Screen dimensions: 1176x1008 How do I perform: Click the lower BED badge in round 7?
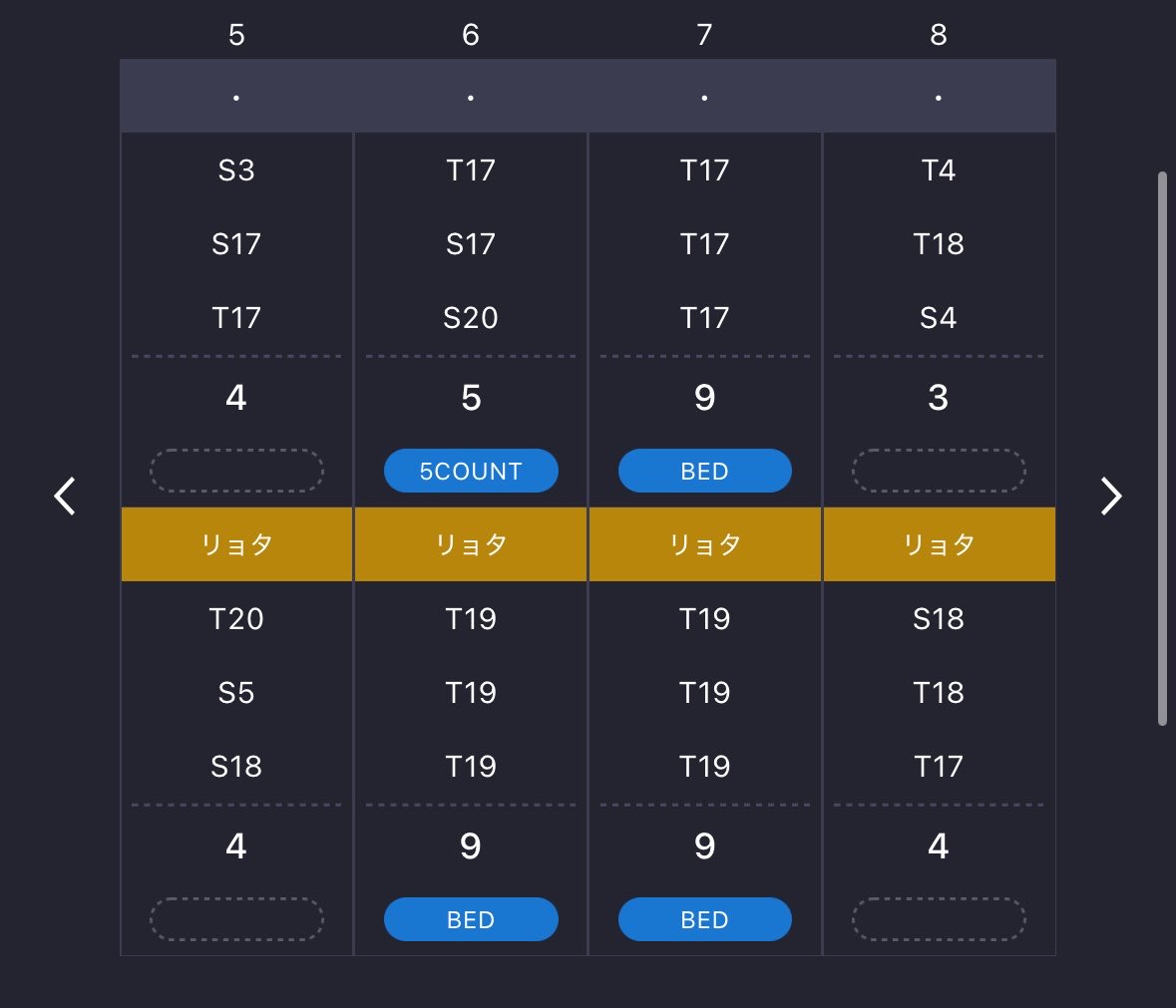click(x=705, y=919)
